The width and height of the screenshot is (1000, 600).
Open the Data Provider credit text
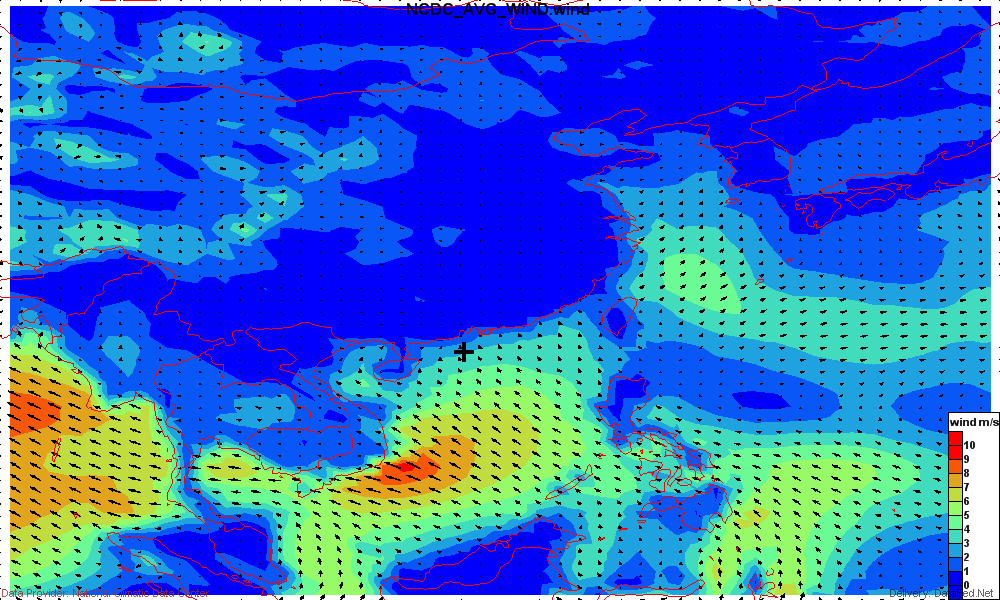point(105,593)
